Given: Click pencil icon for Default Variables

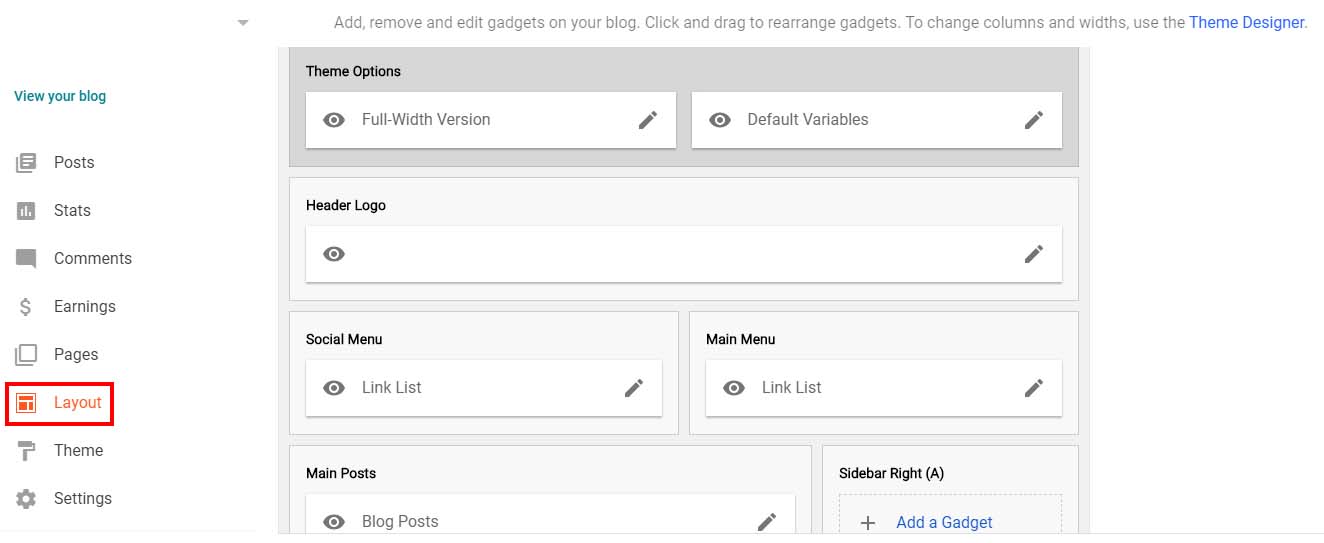Looking at the screenshot, I should [x=1034, y=120].
